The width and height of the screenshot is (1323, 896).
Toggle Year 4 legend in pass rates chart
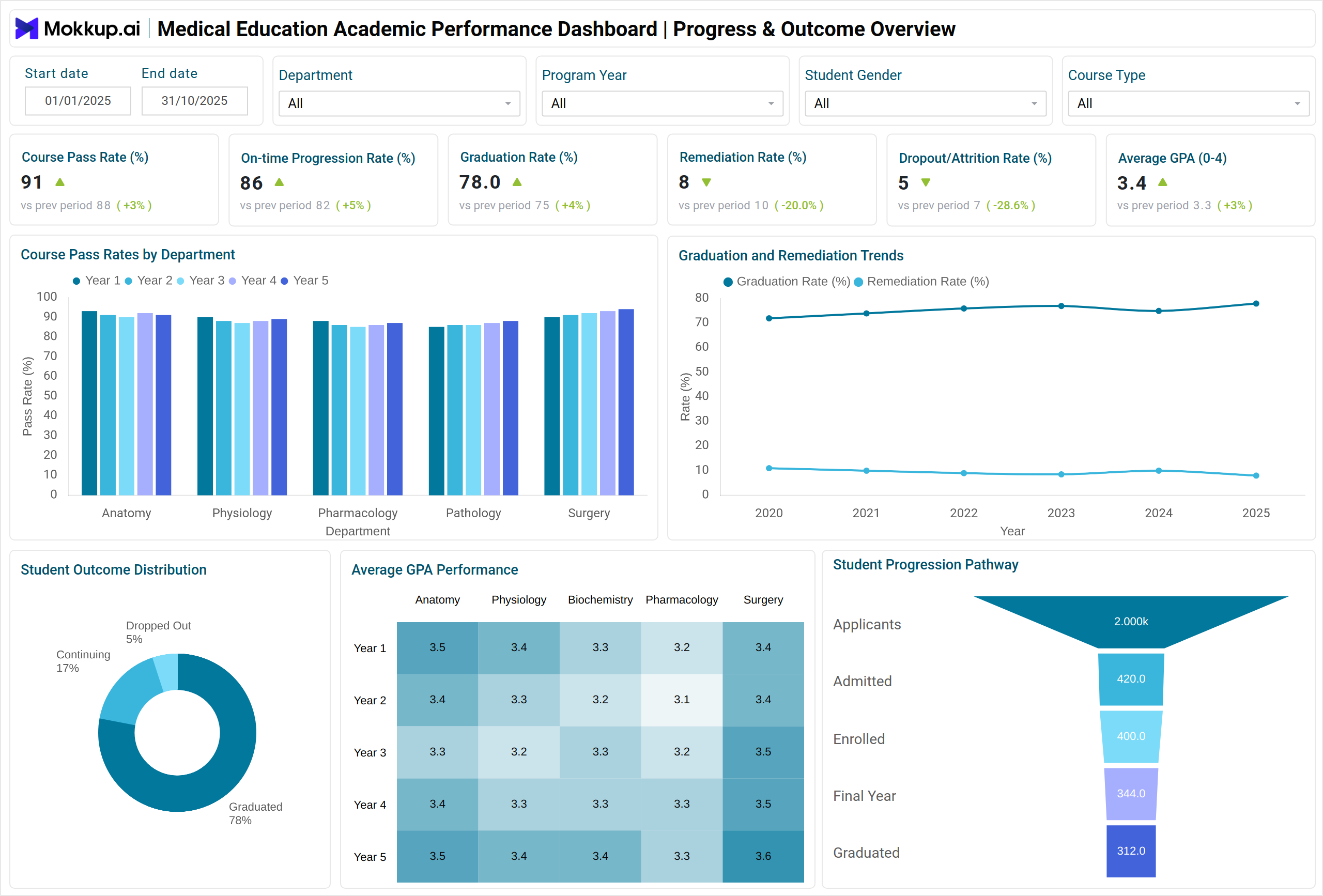[x=252, y=281]
